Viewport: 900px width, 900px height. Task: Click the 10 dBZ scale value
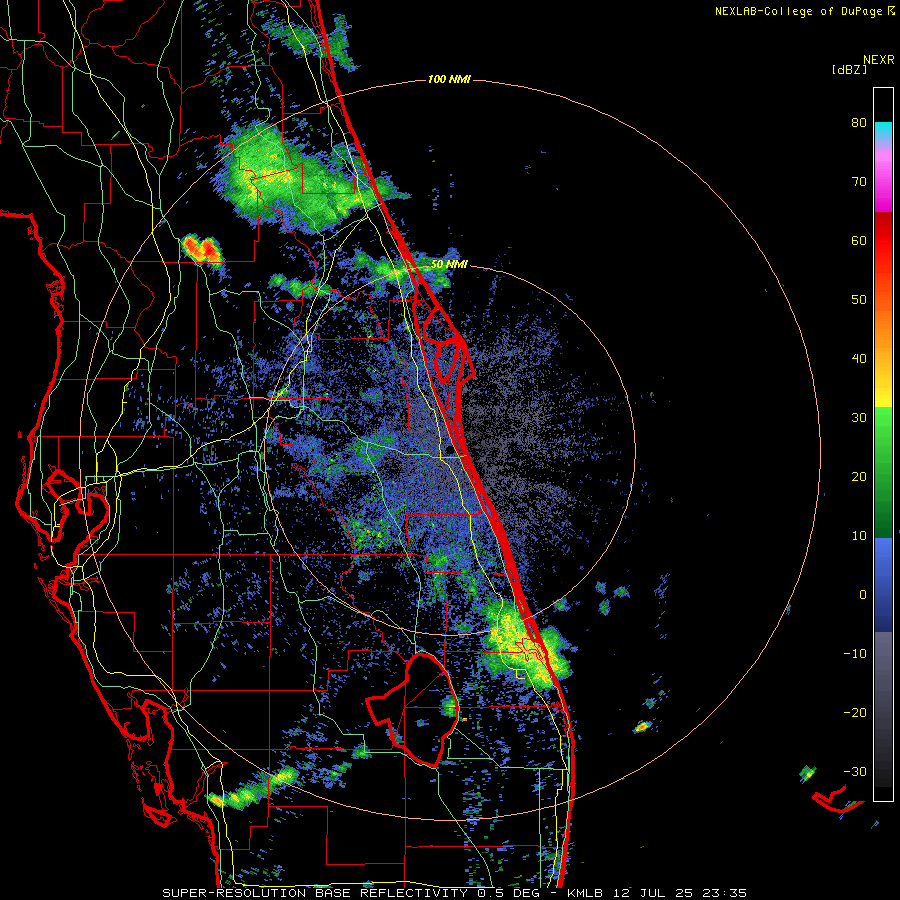click(859, 536)
